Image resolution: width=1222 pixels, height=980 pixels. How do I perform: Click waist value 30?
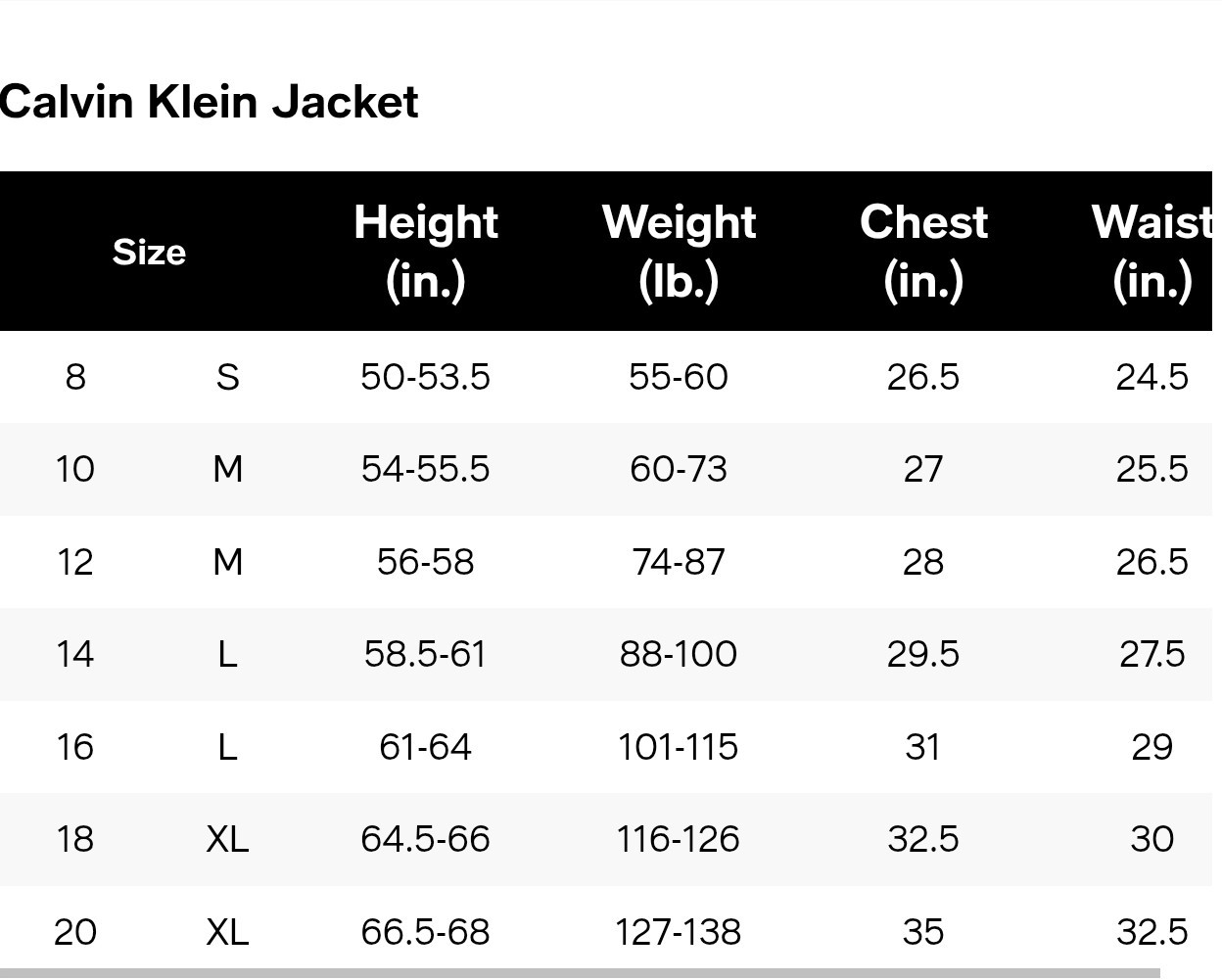coord(1151,839)
